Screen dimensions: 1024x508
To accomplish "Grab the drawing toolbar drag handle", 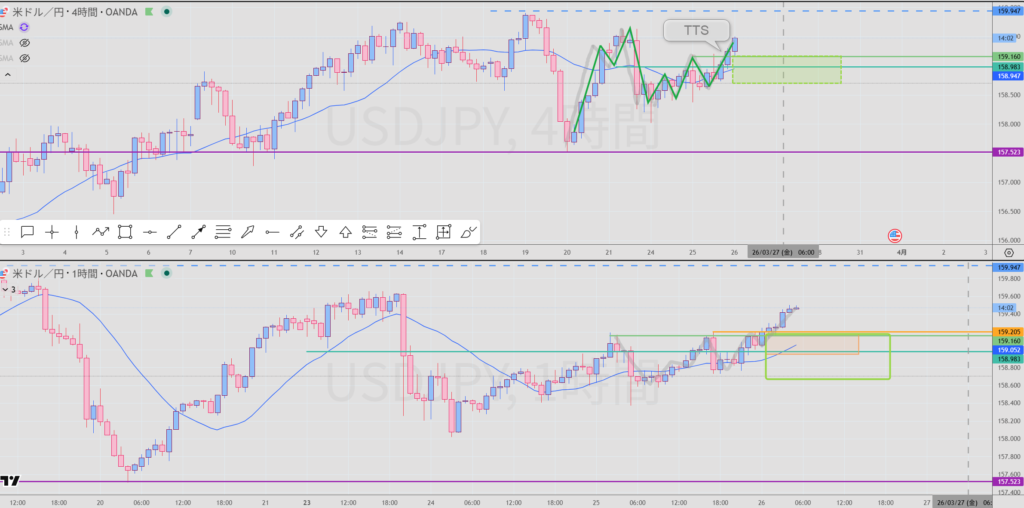I will (7, 232).
